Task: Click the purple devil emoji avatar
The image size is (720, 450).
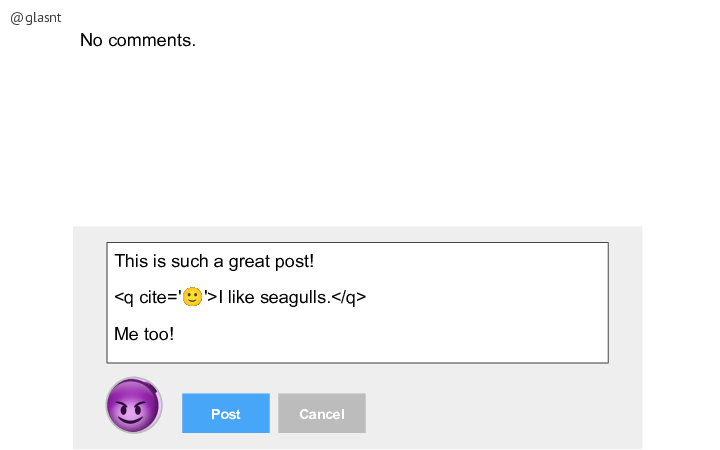Action: click(134, 405)
